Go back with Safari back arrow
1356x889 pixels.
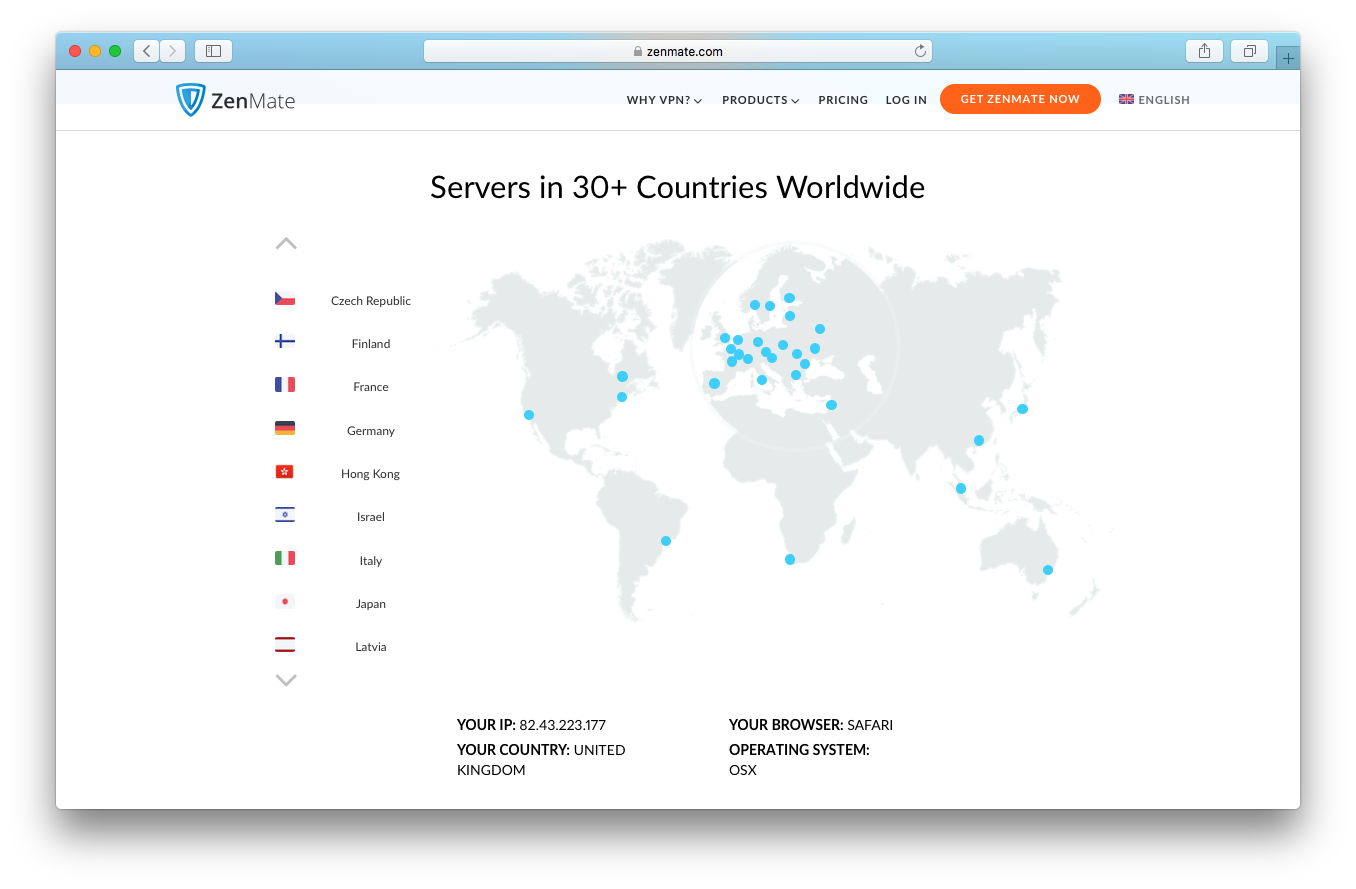point(147,51)
